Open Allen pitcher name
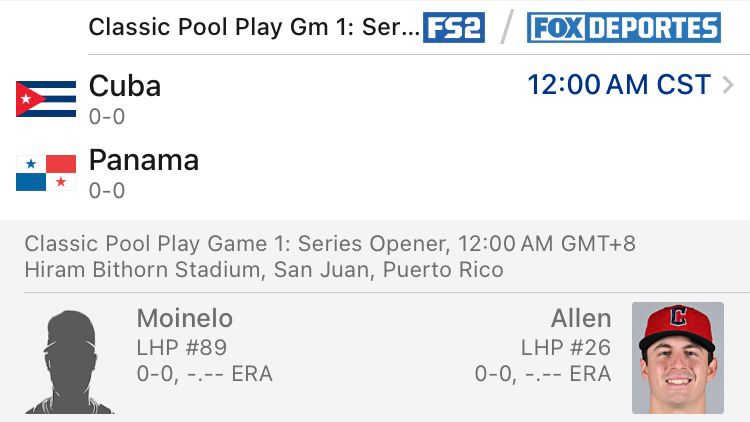 click(580, 319)
